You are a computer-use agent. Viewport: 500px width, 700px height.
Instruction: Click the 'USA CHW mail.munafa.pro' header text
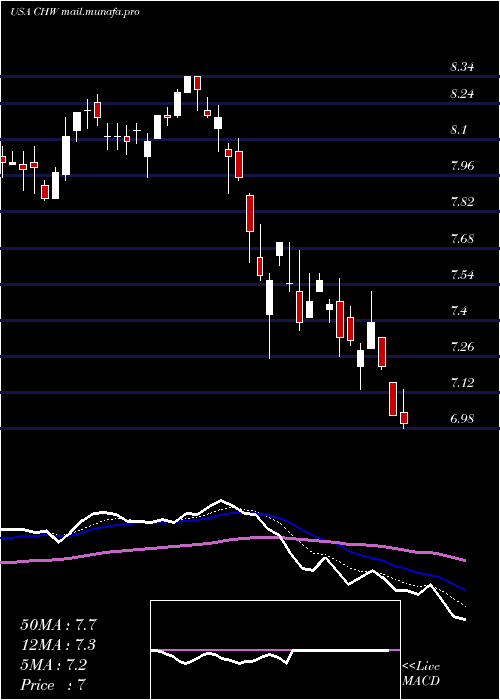coord(75,12)
